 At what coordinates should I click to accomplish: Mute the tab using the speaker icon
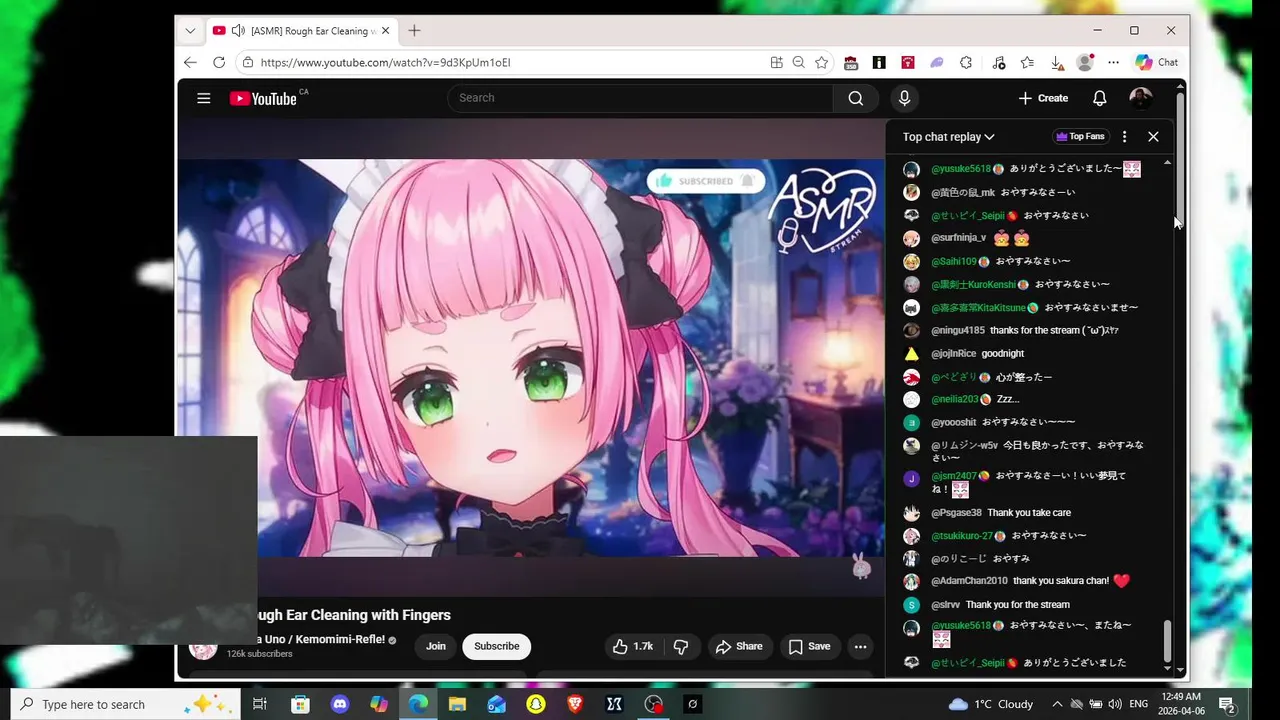238,31
